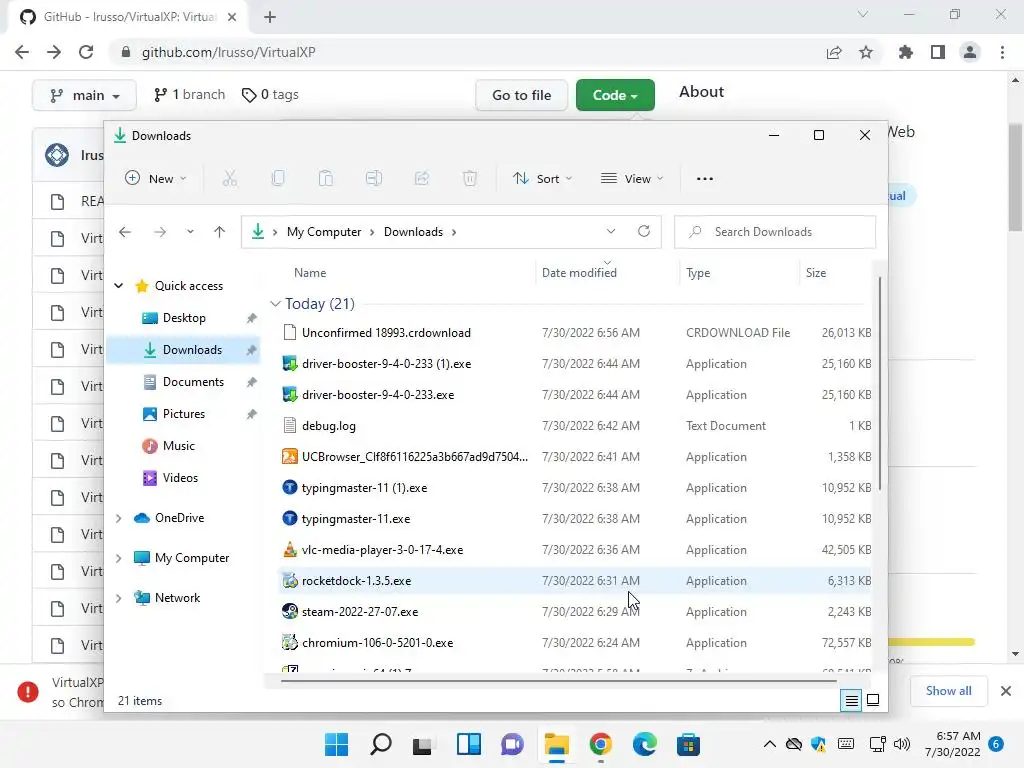Click the Explorer horizontal scrollbar
This screenshot has width=1024, height=768.
point(558,680)
